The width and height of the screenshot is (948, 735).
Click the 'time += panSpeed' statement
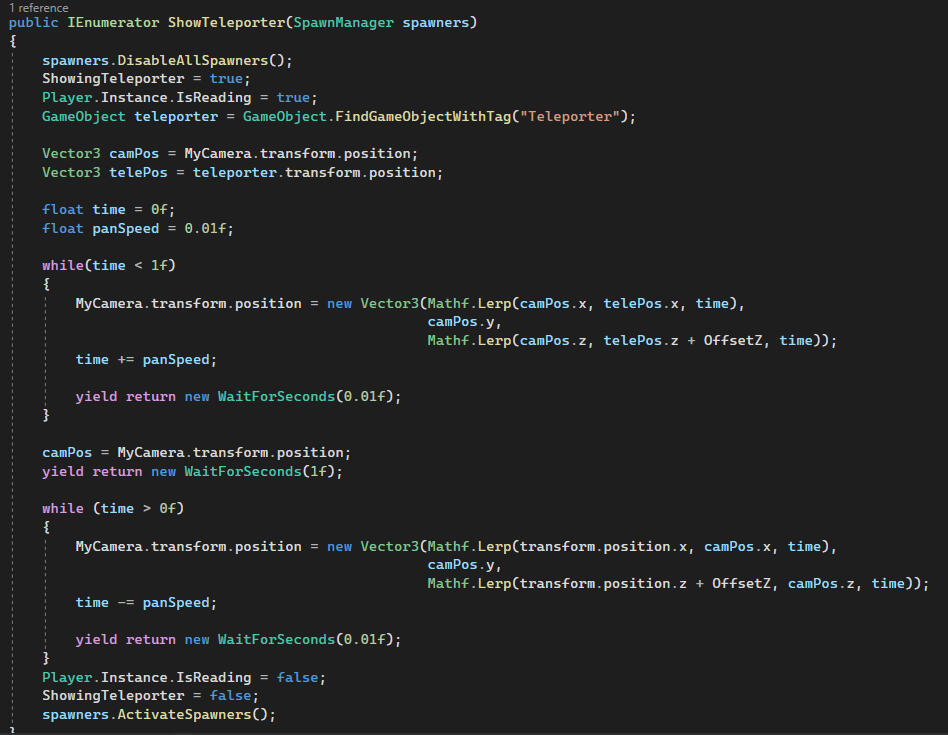[x=145, y=359]
